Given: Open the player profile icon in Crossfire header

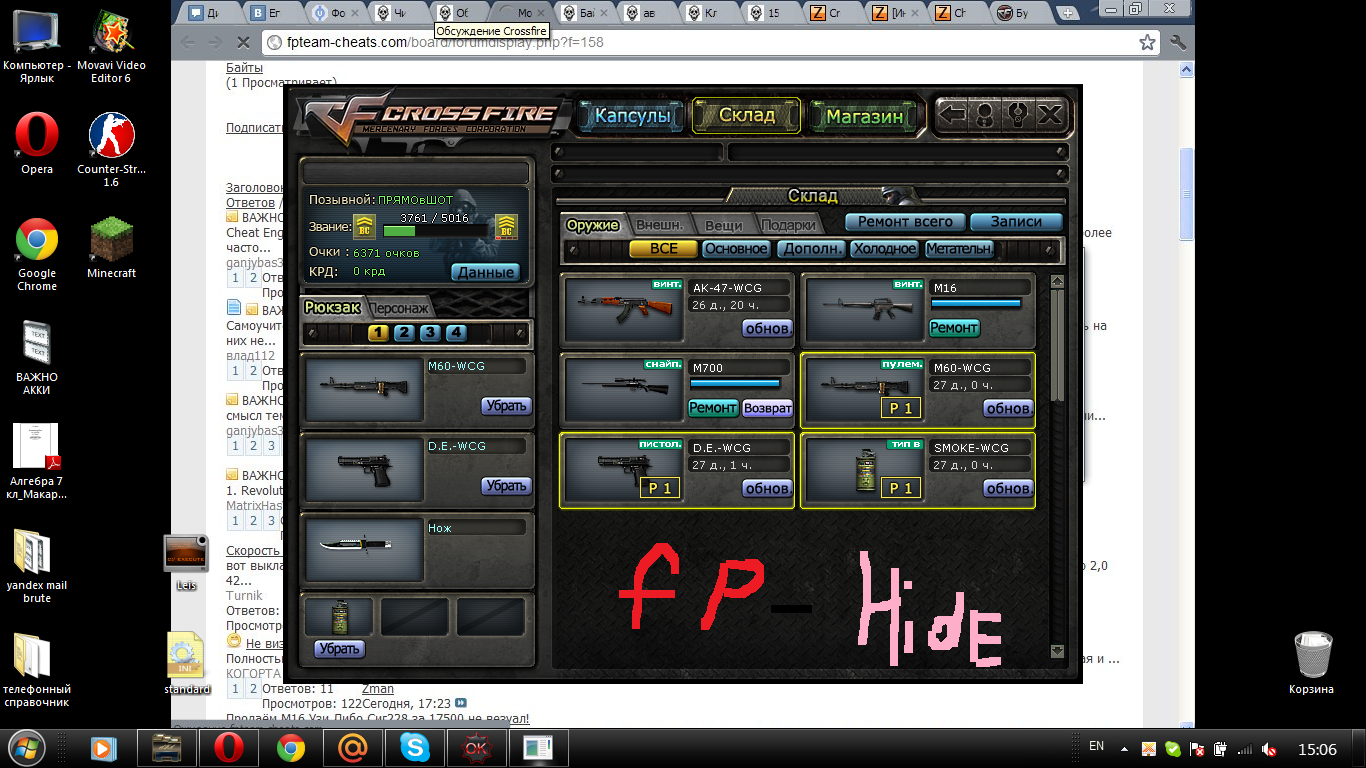Looking at the screenshot, I should coord(985,115).
